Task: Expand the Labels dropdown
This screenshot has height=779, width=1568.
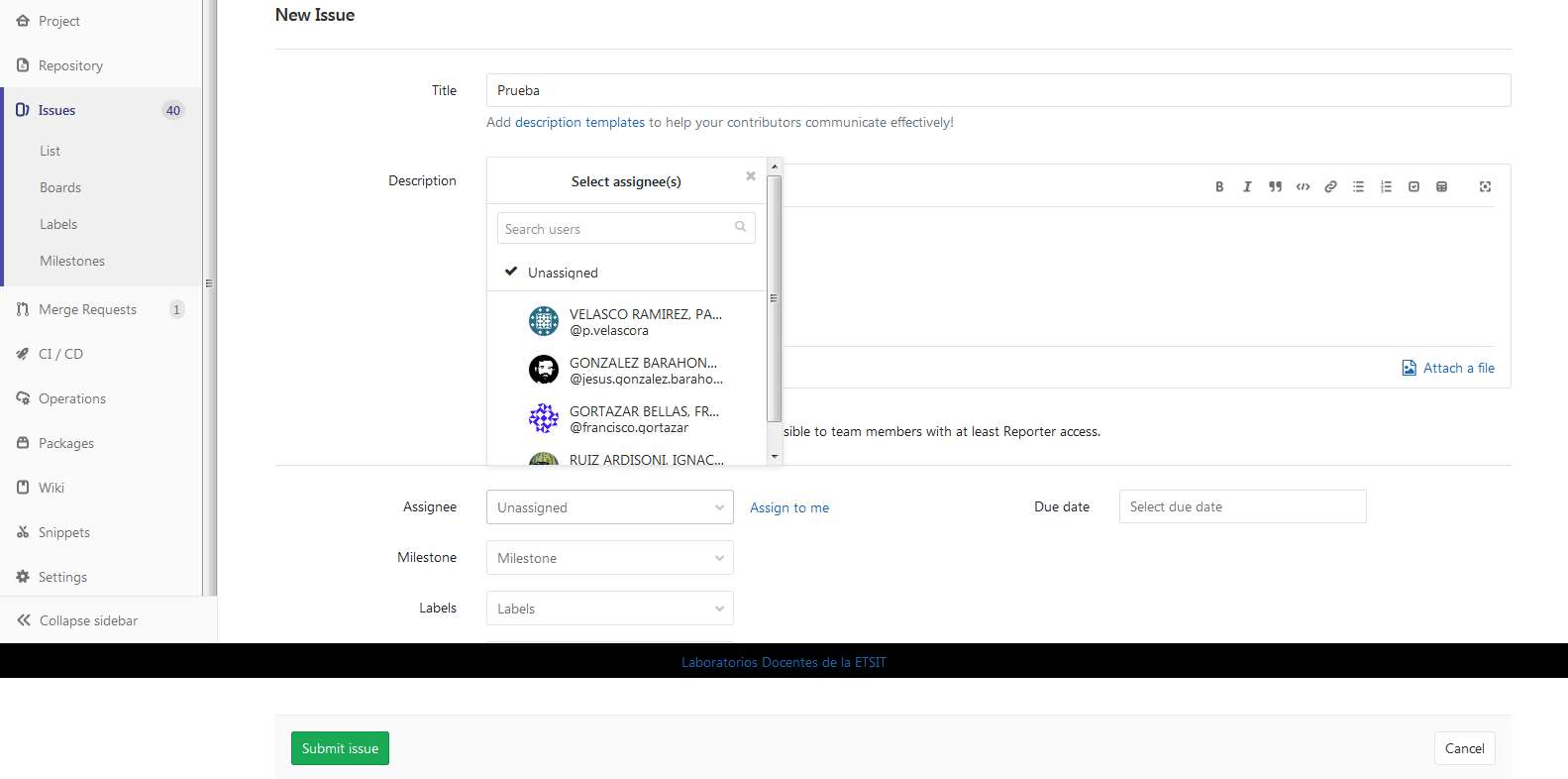Action: point(609,609)
